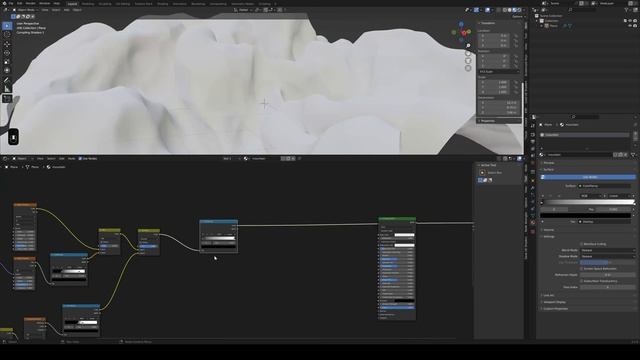Disable Collection in renders via camera icon
Image resolution: width=640 pixels, height=360 pixels.
(635, 20)
